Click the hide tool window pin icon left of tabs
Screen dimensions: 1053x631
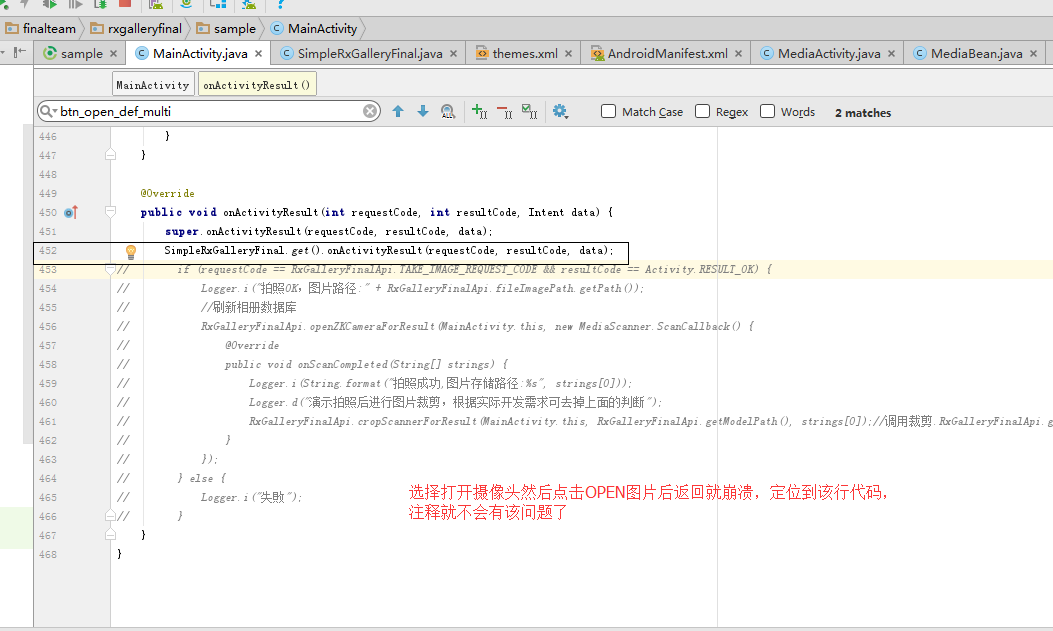tap(20, 52)
